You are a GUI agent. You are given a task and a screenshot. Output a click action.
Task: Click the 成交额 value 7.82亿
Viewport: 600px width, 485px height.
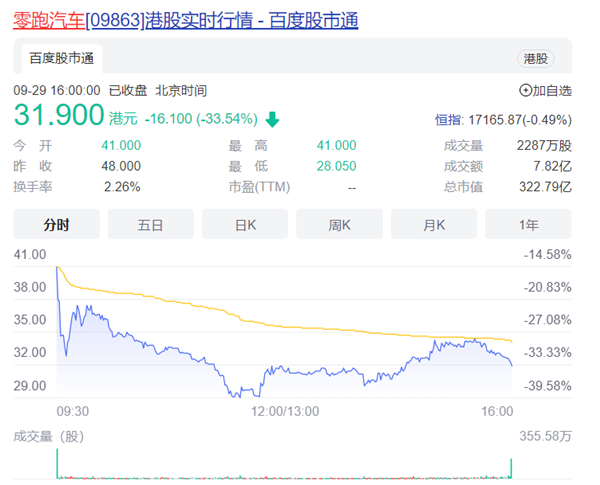pos(553,166)
